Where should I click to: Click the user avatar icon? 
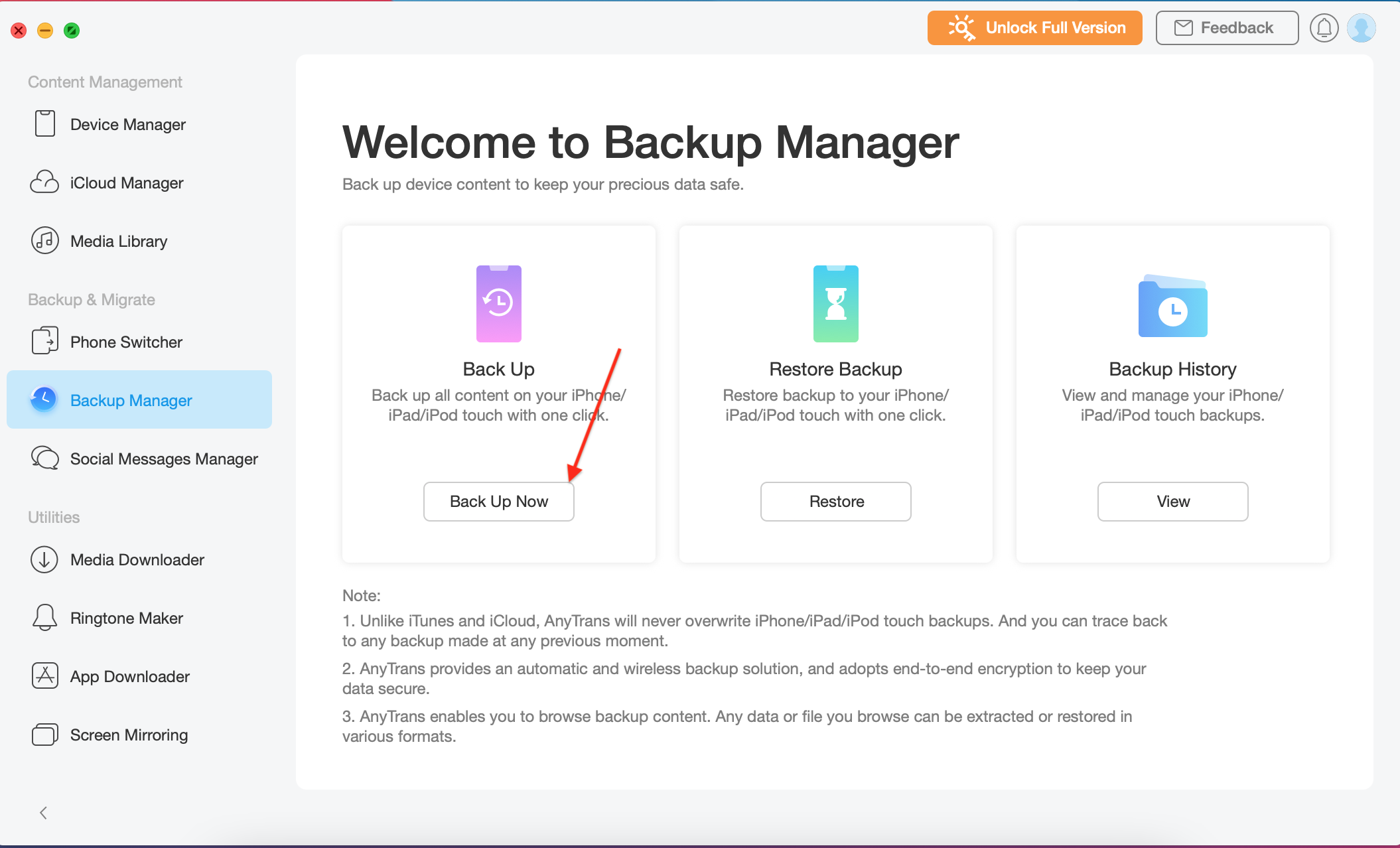pos(1362,28)
